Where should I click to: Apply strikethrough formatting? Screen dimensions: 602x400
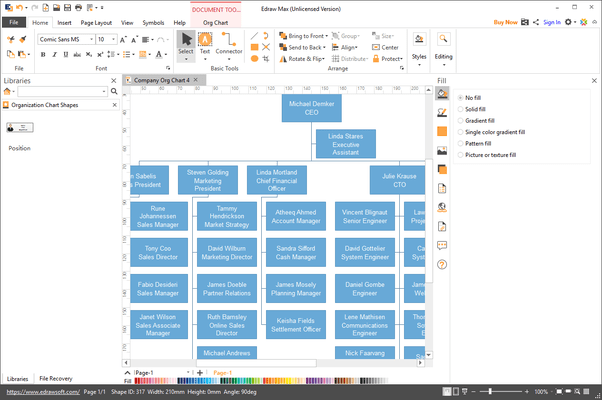77,55
